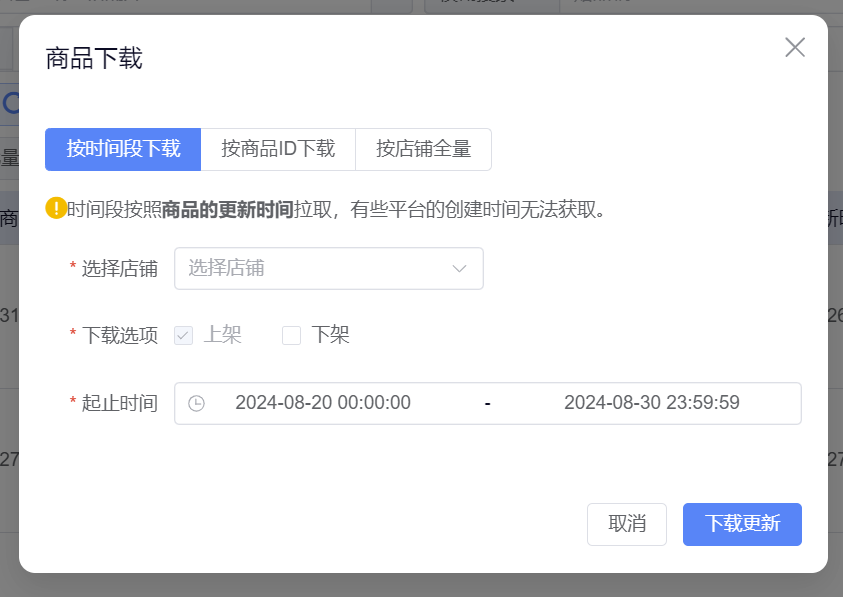The image size is (843, 597).
Task: Click the clock icon in the date range field
Action: [x=196, y=403]
